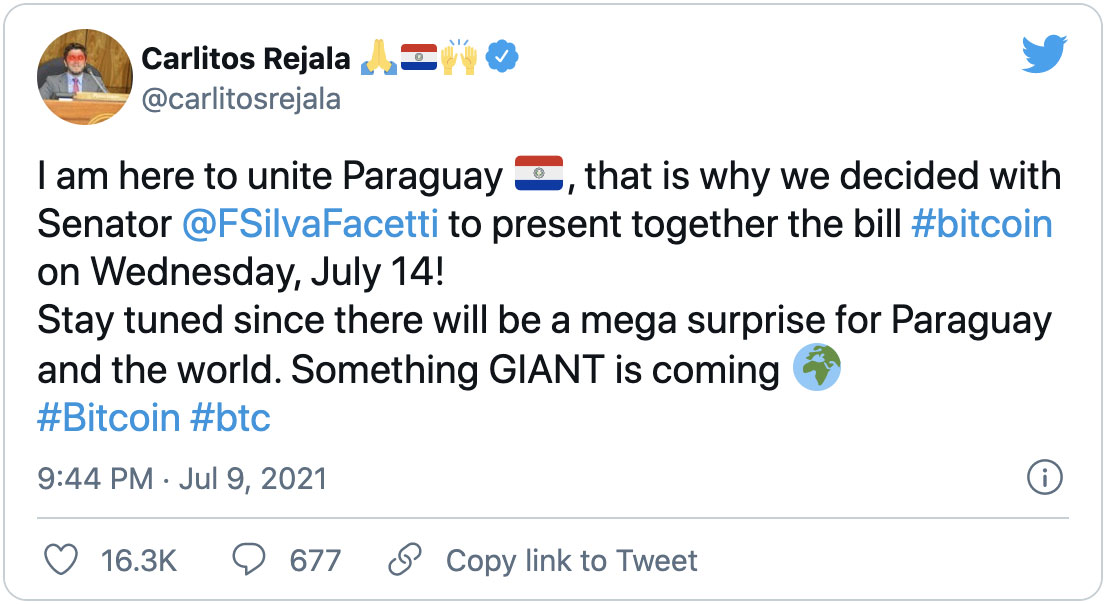Open the @FSilvaFacetti mention link
1106x604 pixels.
click(x=311, y=224)
